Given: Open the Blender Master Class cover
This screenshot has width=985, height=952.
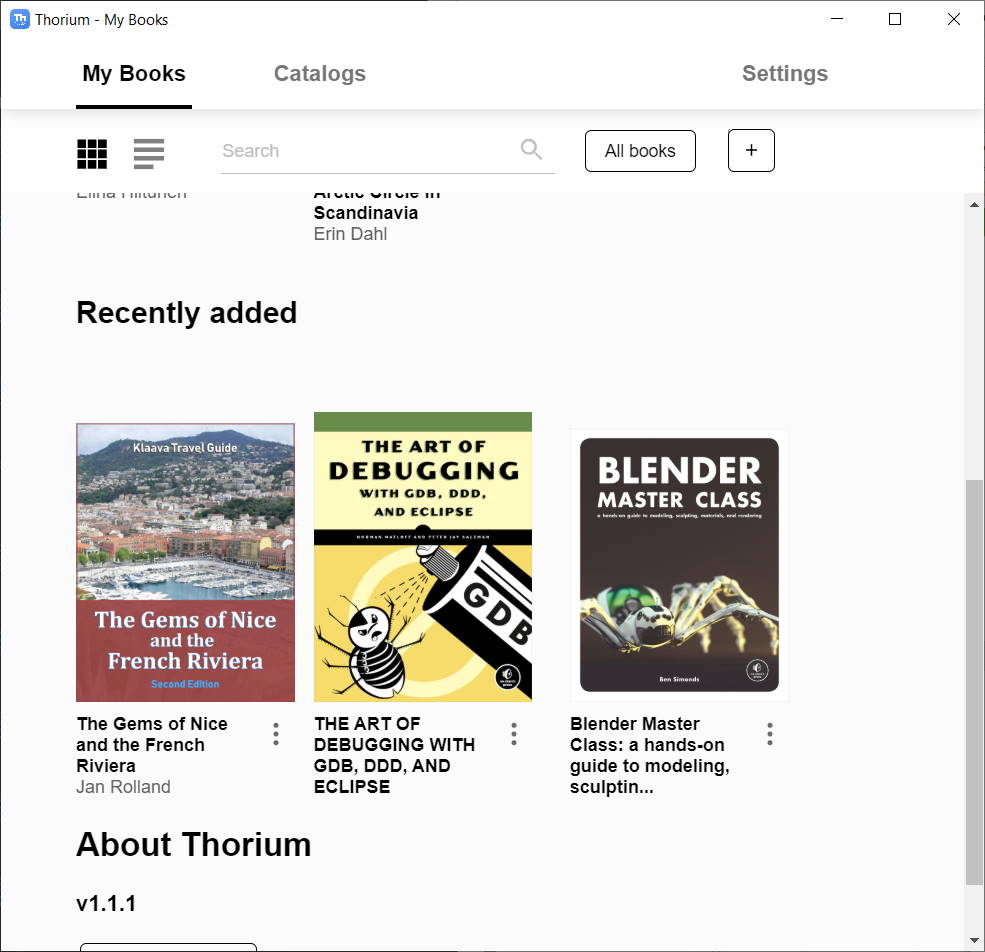Looking at the screenshot, I should coord(679,565).
